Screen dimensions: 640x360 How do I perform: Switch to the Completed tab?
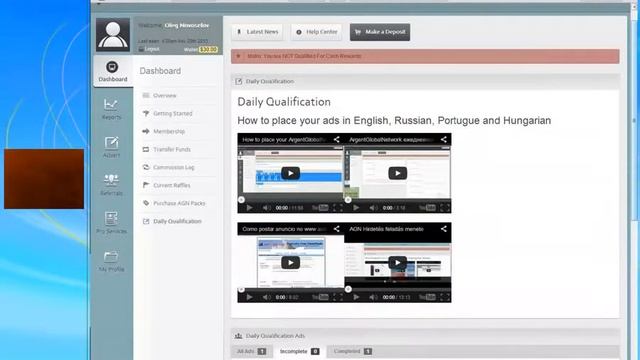pyautogui.click(x=352, y=351)
